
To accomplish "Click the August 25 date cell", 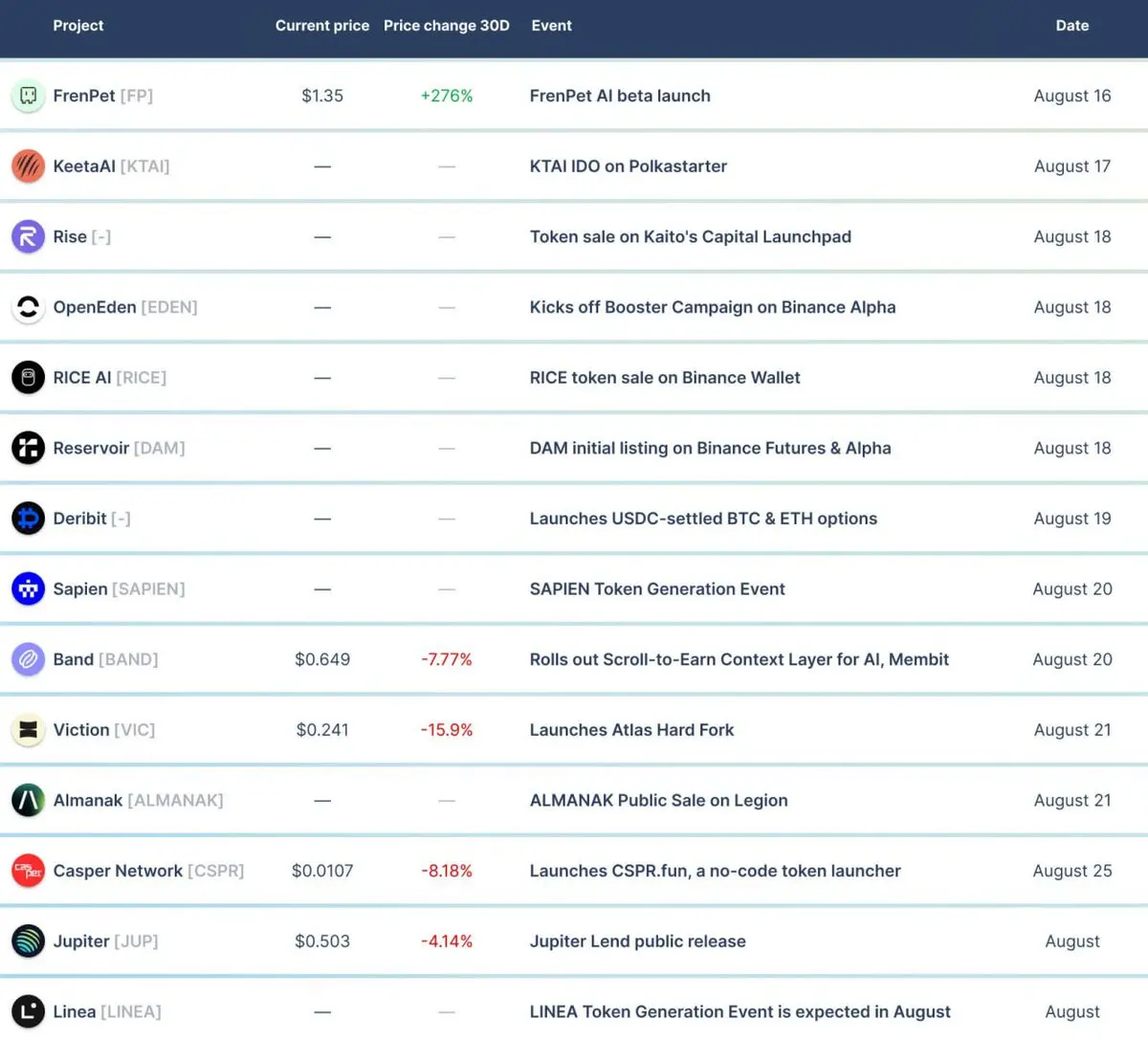I will (1072, 871).
